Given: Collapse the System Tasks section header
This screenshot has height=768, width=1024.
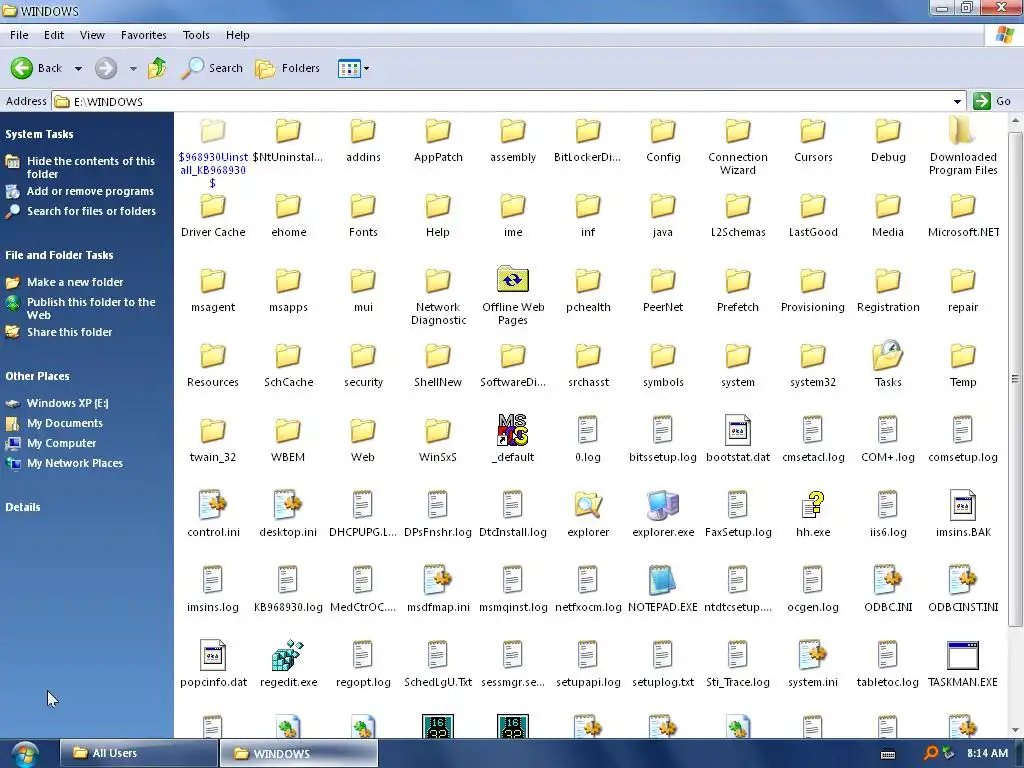Looking at the screenshot, I should coord(39,134).
